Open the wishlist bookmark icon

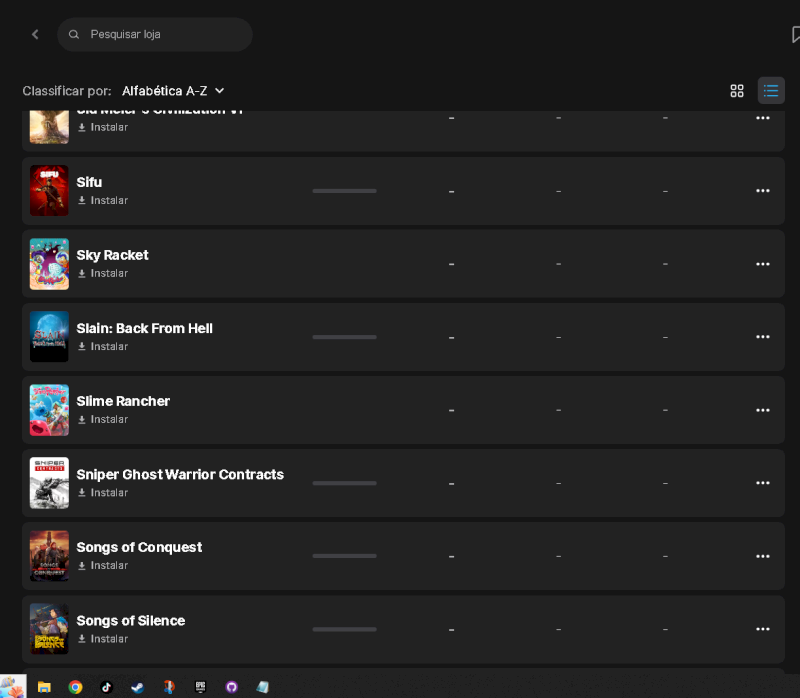click(x=795, y=35)
